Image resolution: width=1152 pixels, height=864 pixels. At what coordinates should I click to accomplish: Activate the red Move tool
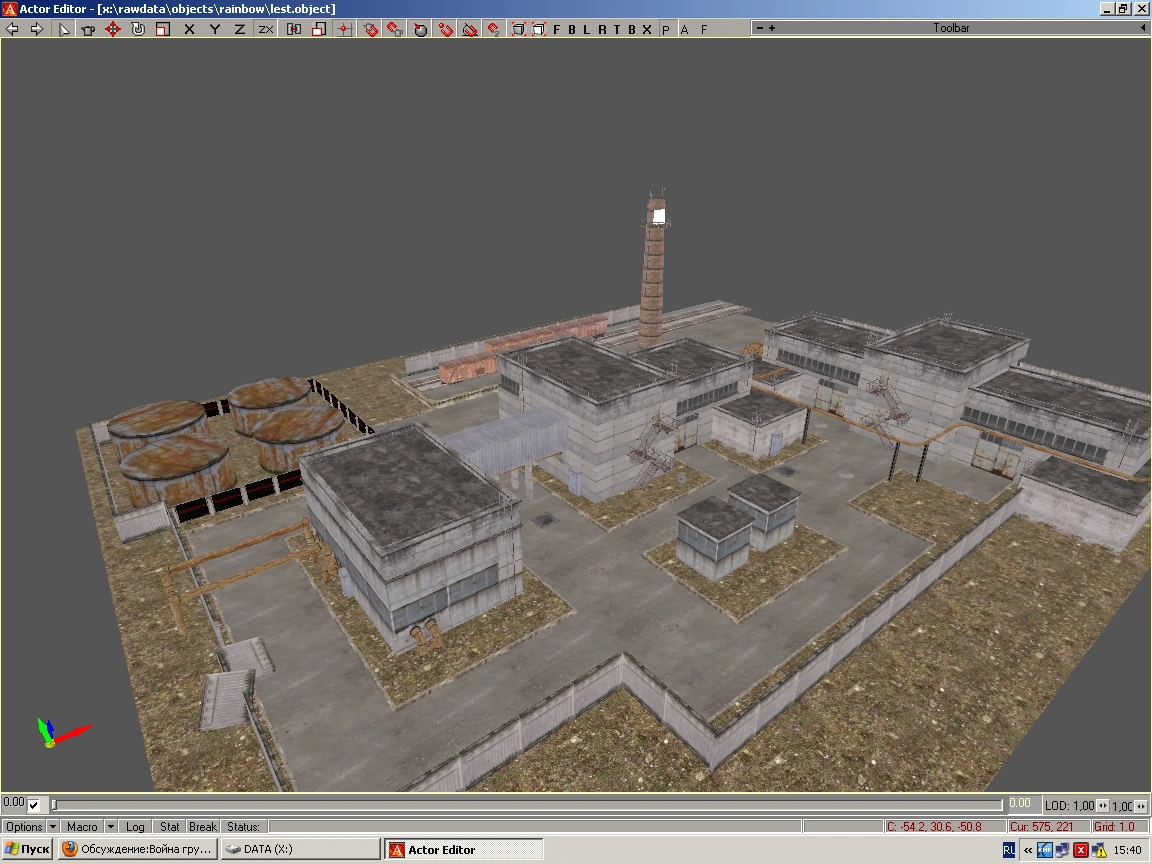pos(112,29)
